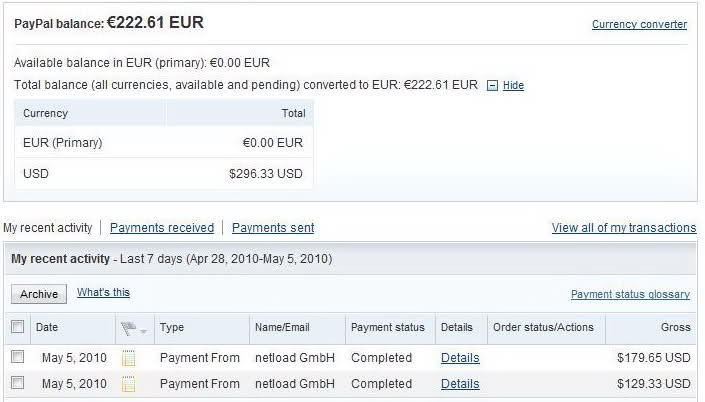This screenshot has height=402, width=705.
Task: Check the box for the $129.33 USD payment
Action: 18,383
